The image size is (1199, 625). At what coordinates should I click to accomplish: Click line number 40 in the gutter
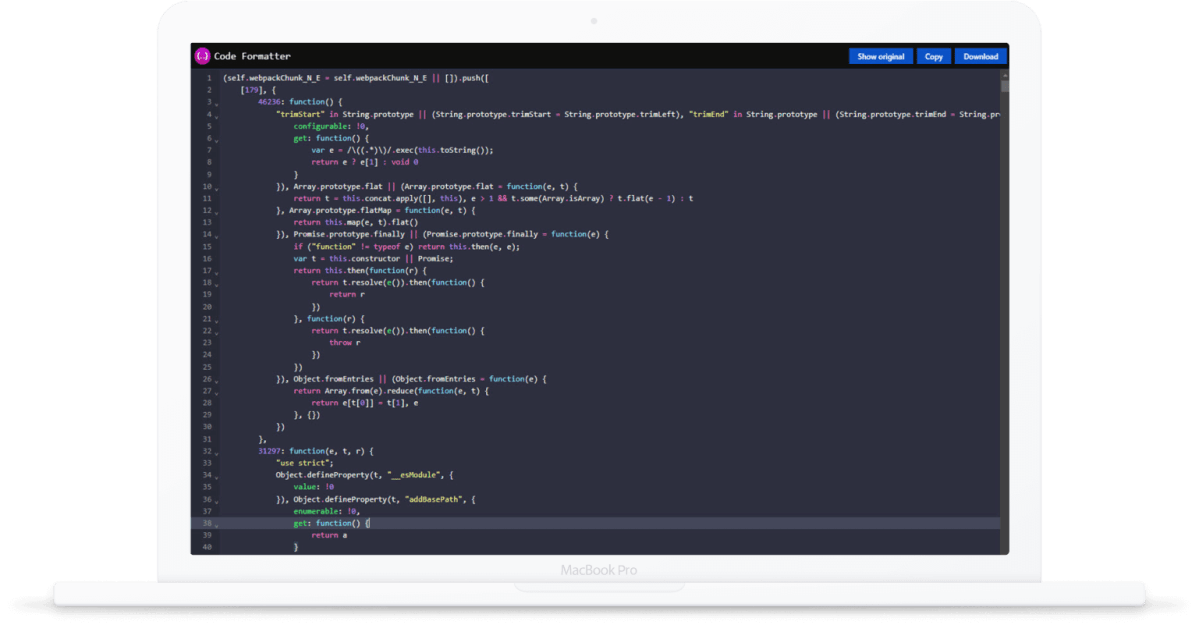[x=206, y=547]
